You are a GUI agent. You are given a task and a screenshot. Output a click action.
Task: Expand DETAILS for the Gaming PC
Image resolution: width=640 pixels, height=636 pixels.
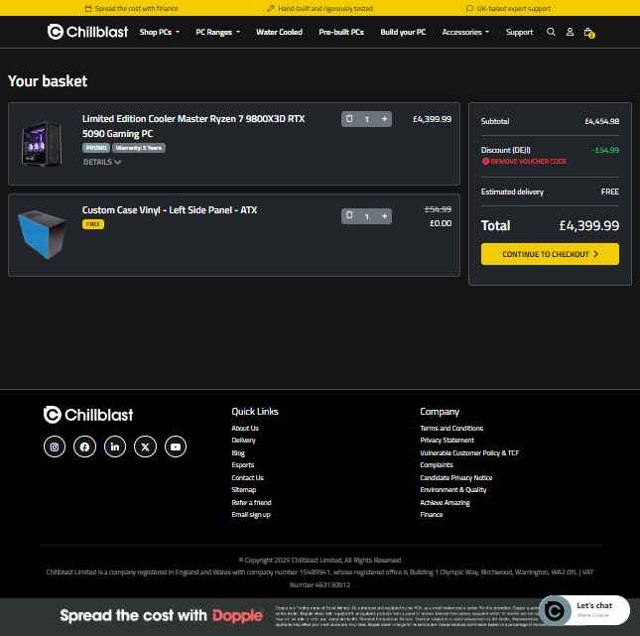(102, 162)
